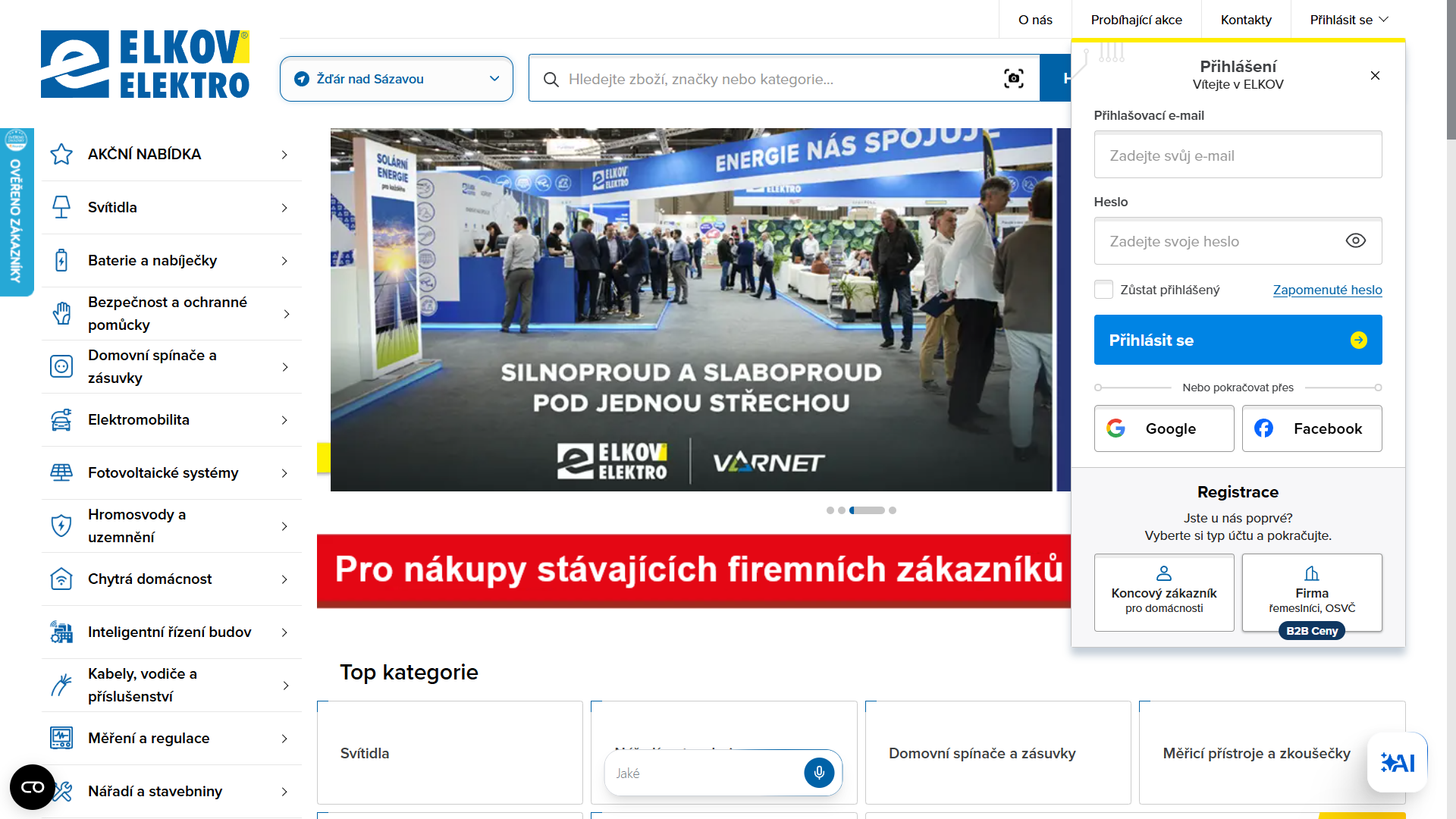Open Probíhající akce menu item

[1136, 20]
